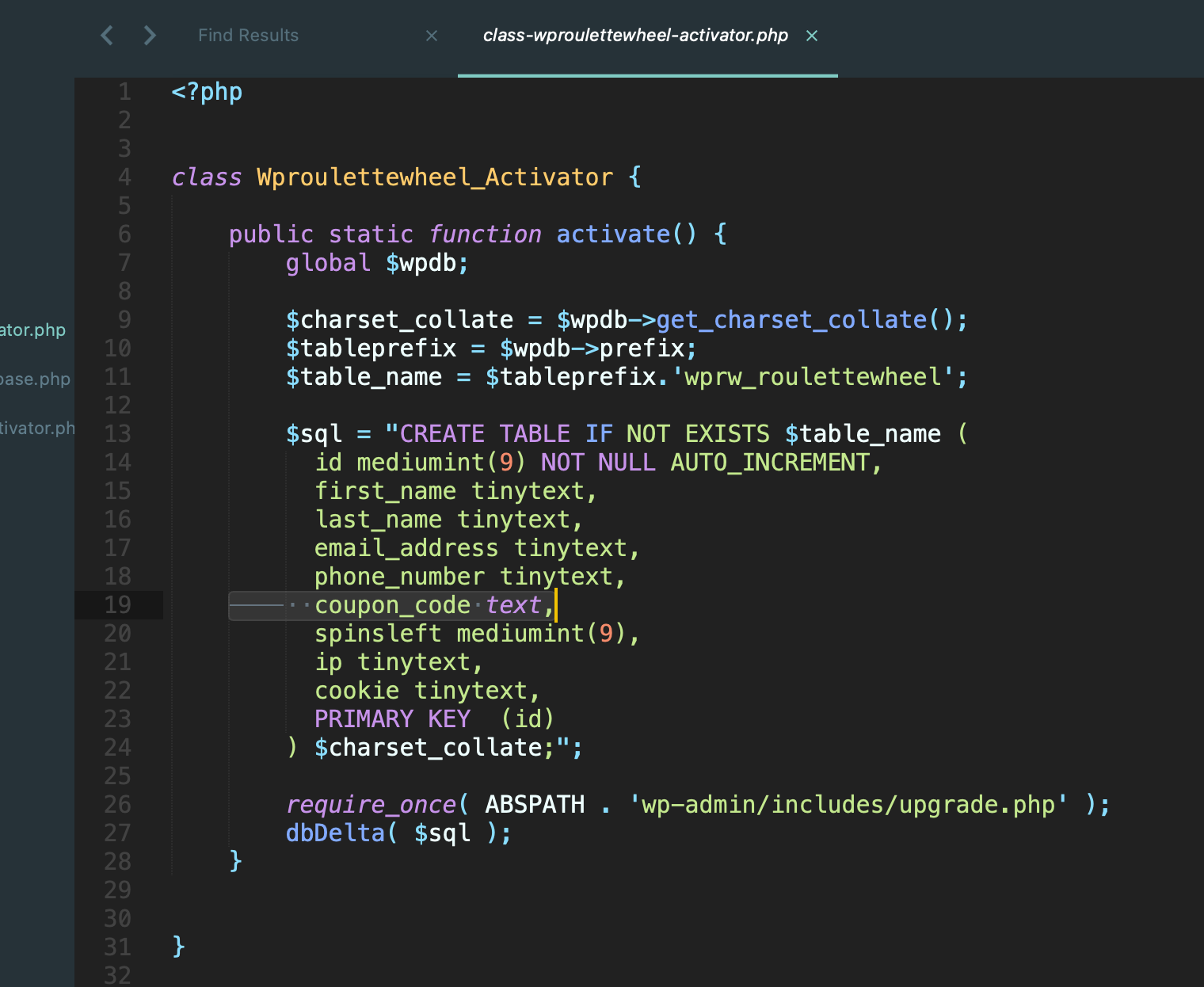This screenshot has height=987, width=1204.
Task: Select the class-wproulettewheel-activator.php tab
Action: coord(635,35)
